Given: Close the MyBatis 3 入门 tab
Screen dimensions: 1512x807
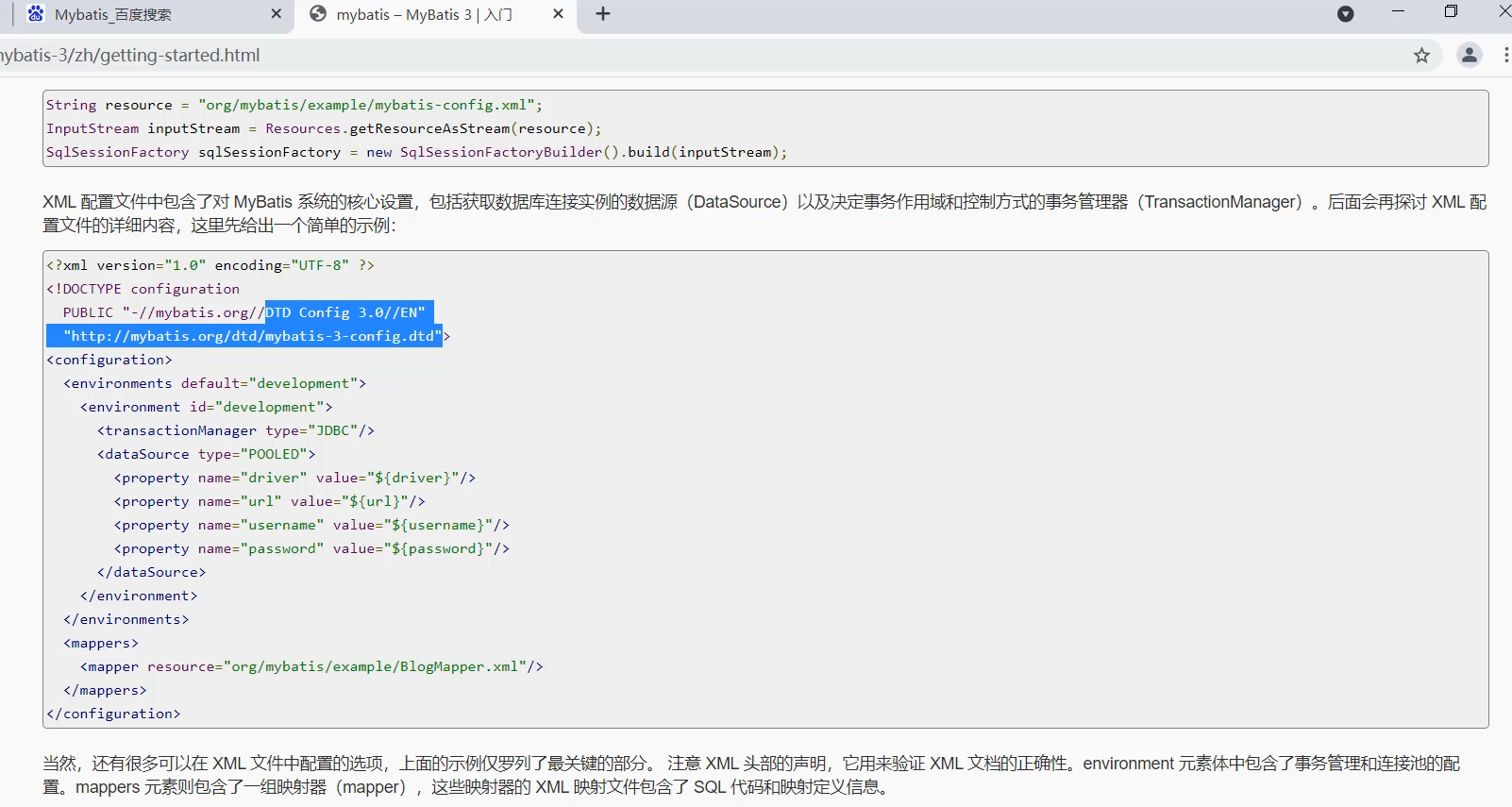Looking at the screenshot, I should [x=558, y=14].
